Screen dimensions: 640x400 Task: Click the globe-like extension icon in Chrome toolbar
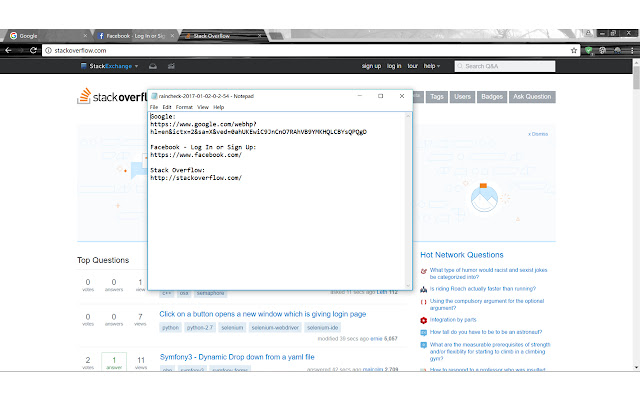point(602,51)
